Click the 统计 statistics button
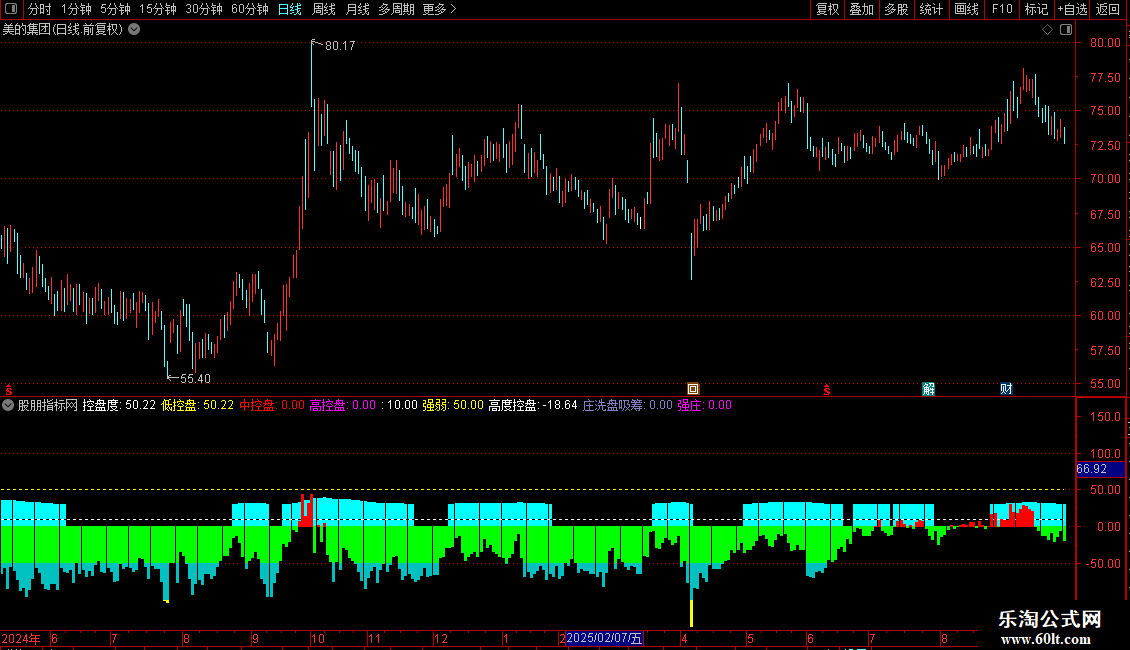The image size is (1130, 650). [x=931, y=9]
